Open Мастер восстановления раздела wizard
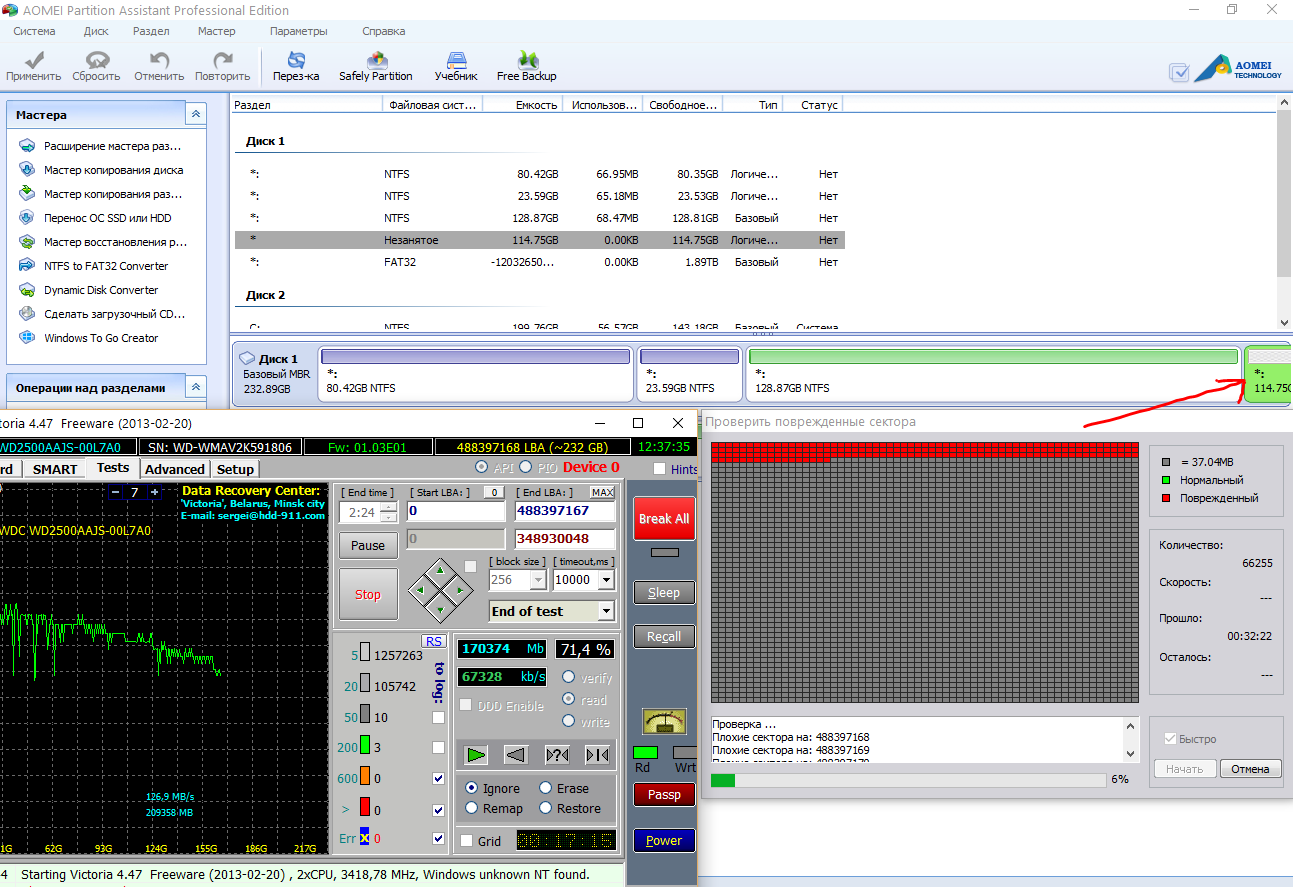This screenshot has width=1293, height=887. tap(102, 242)
